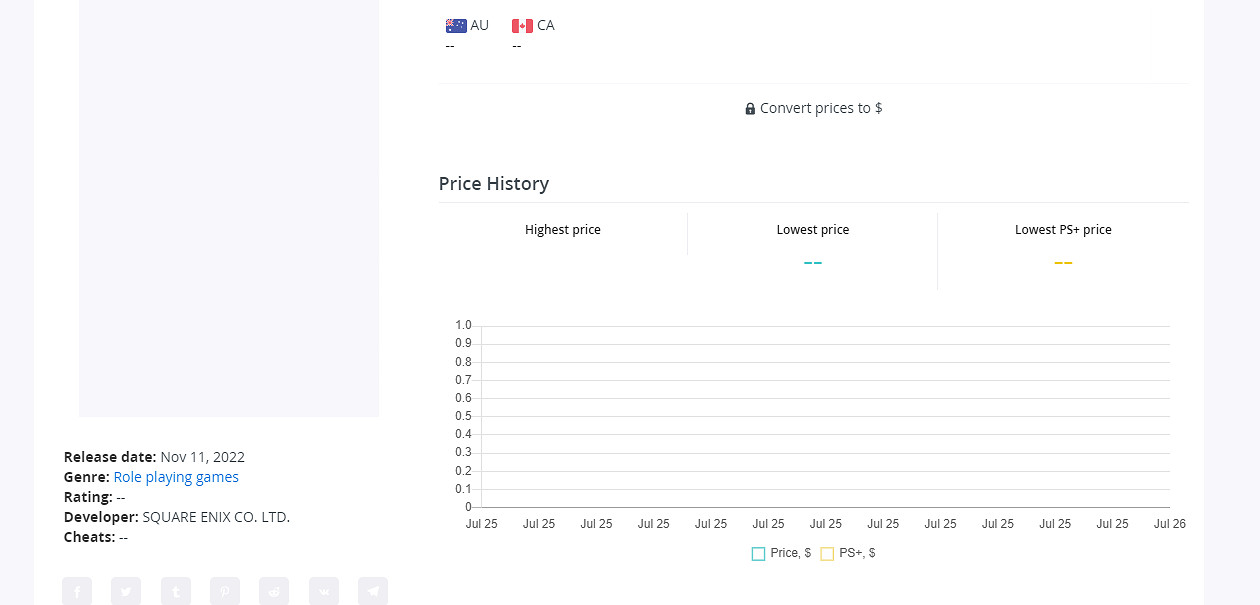
Task: Open the Role playing games genre link
Action: tap(176, 477)
